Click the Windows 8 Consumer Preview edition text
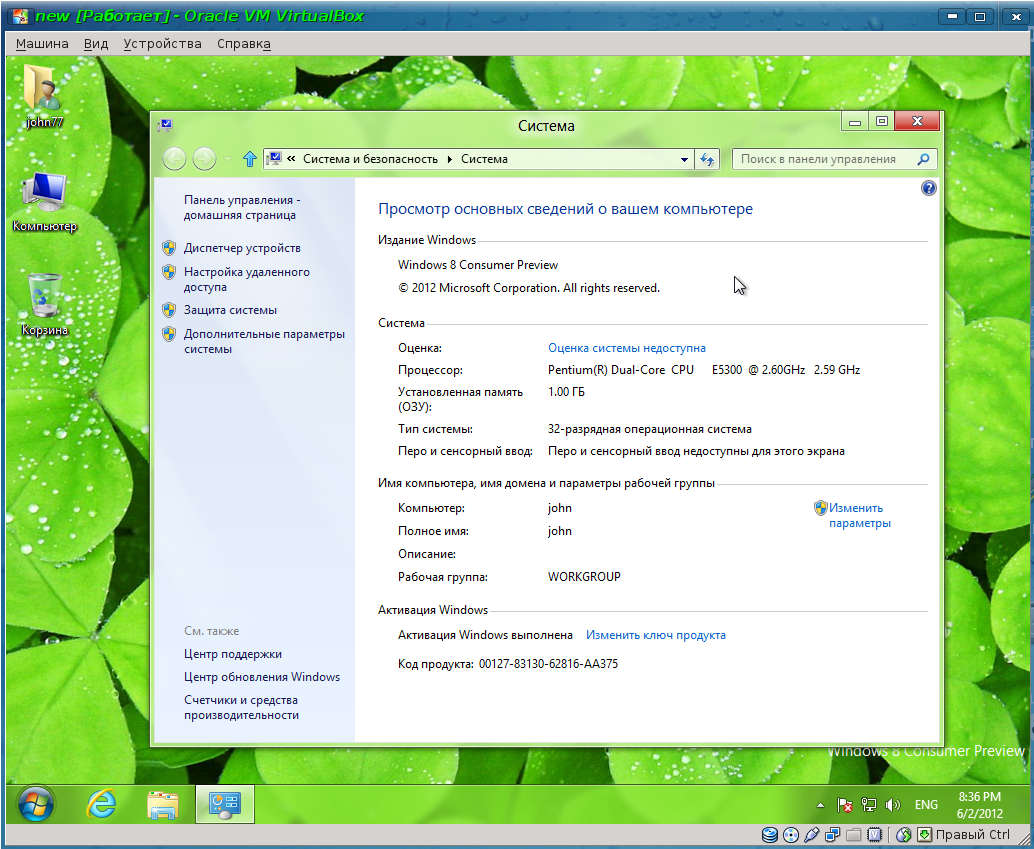The height and width of the screenshot is (849, 1034). 478,265
